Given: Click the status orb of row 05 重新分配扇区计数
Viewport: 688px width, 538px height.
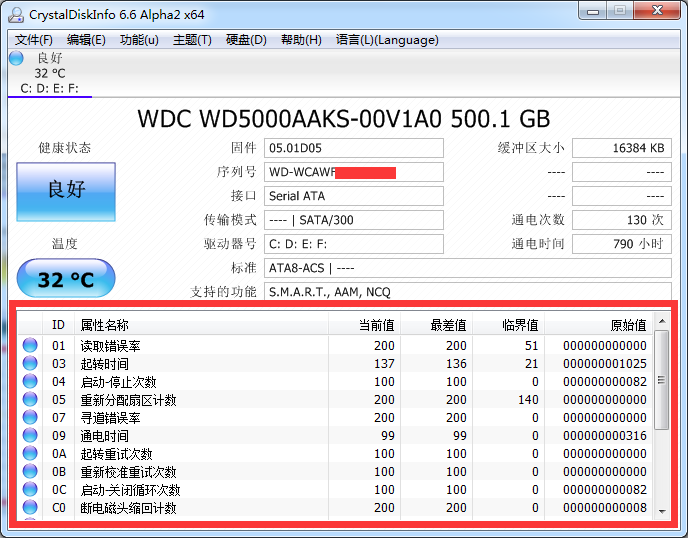Looking at the screenshot, I should tap(30, 399).
